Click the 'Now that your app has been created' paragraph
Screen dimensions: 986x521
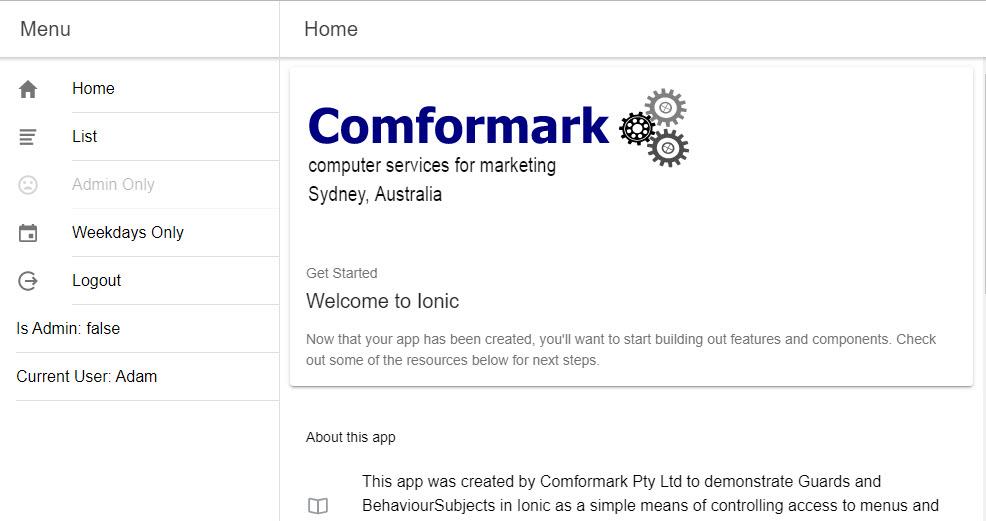click(621, 349)
